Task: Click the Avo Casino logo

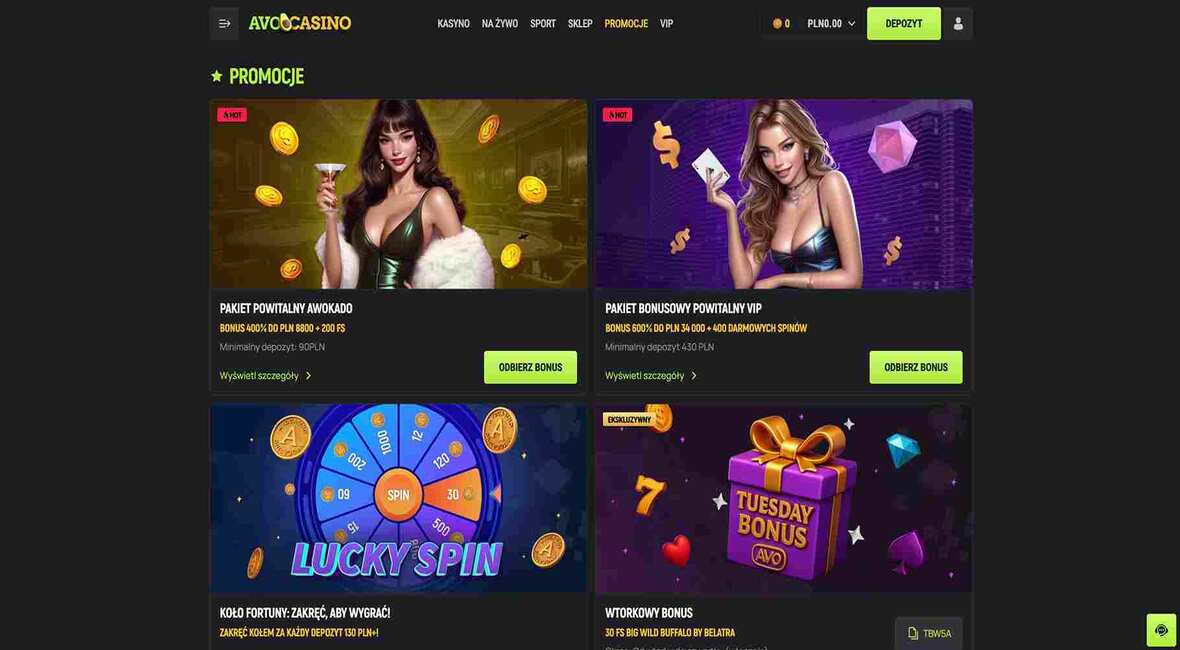Action: pos(300,23)
